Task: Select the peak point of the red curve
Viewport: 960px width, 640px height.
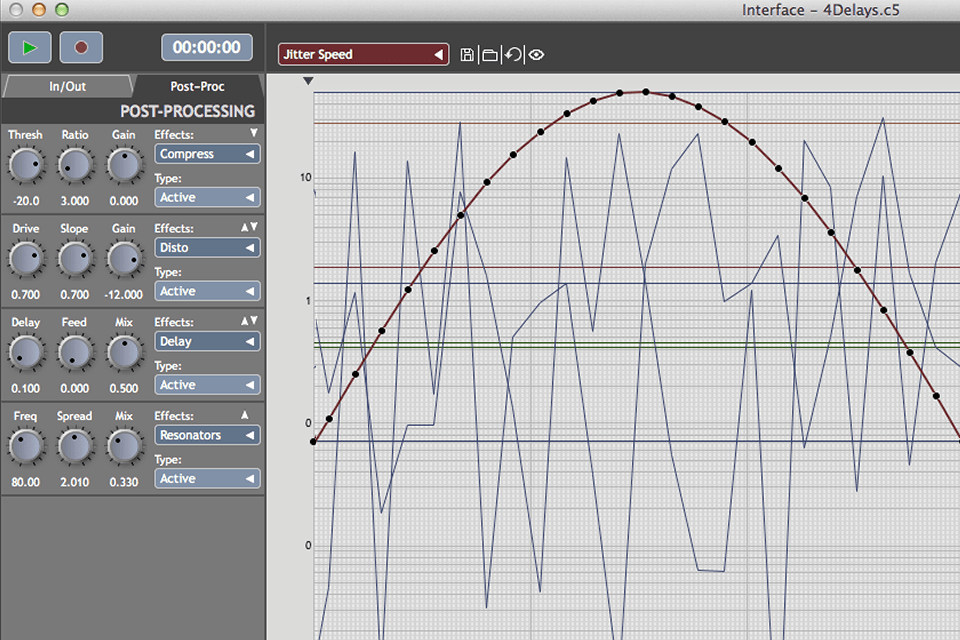Action: (x=646, y=92)
